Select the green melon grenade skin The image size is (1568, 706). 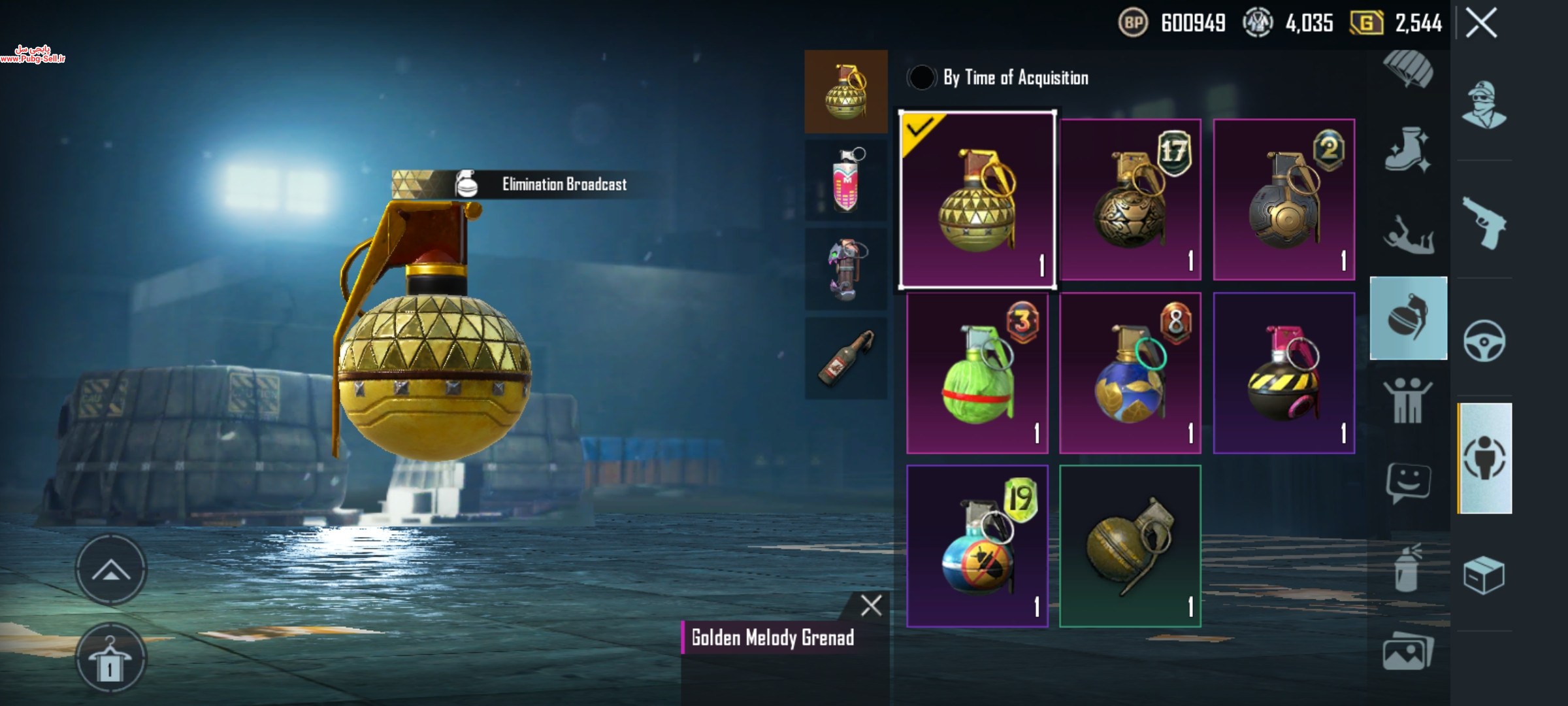tap(977, 373)
